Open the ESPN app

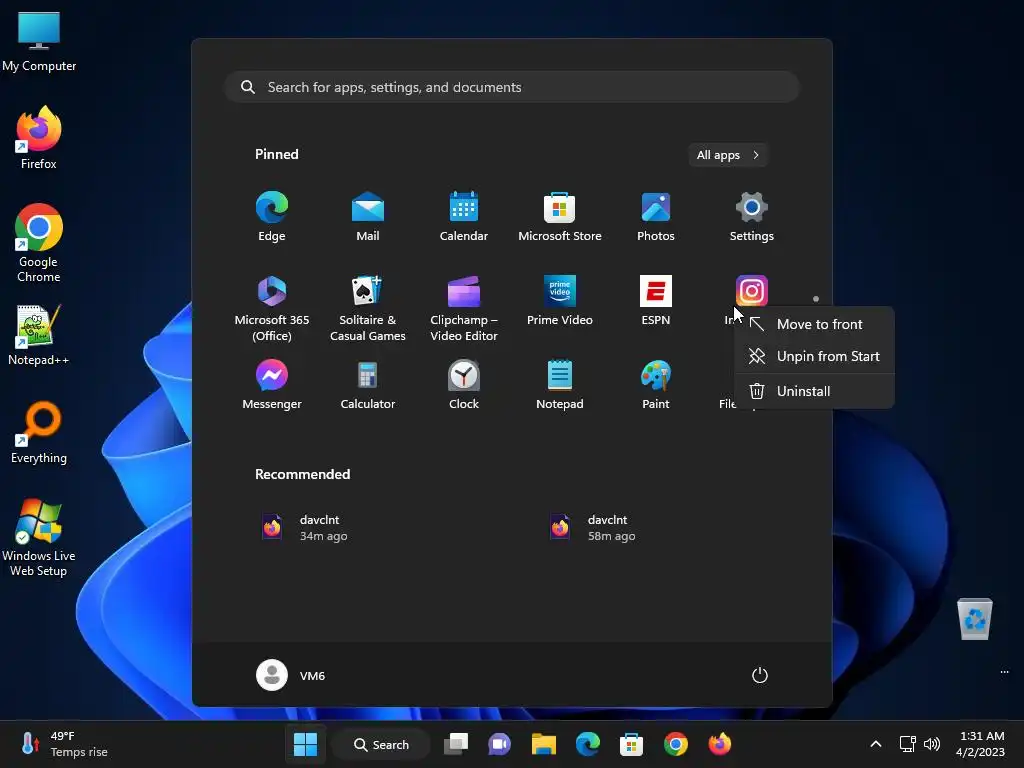coord(656,301)
